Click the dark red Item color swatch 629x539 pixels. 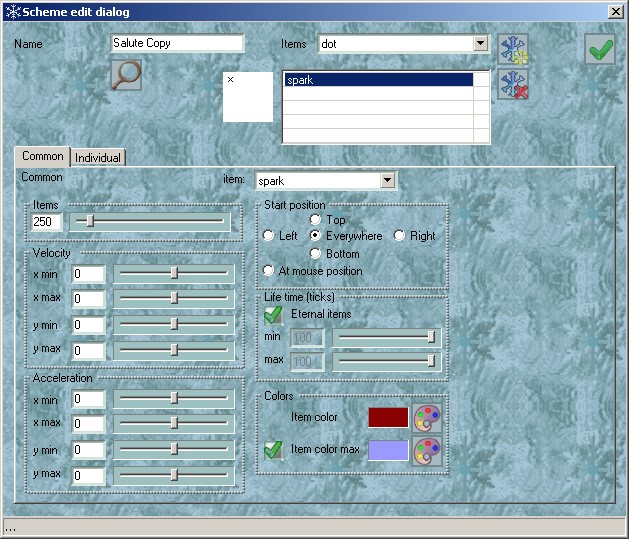tap(388, 417)
